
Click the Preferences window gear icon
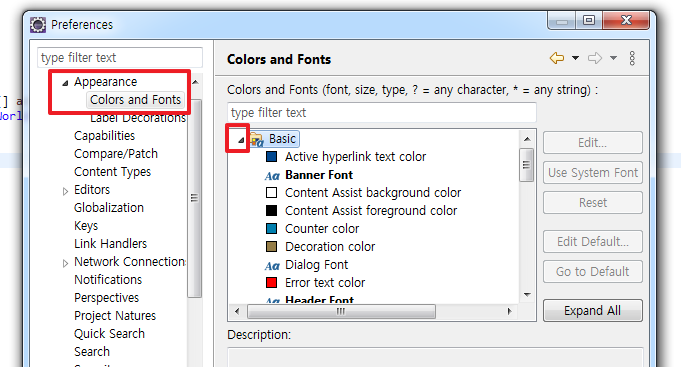(x=38, y=25)
